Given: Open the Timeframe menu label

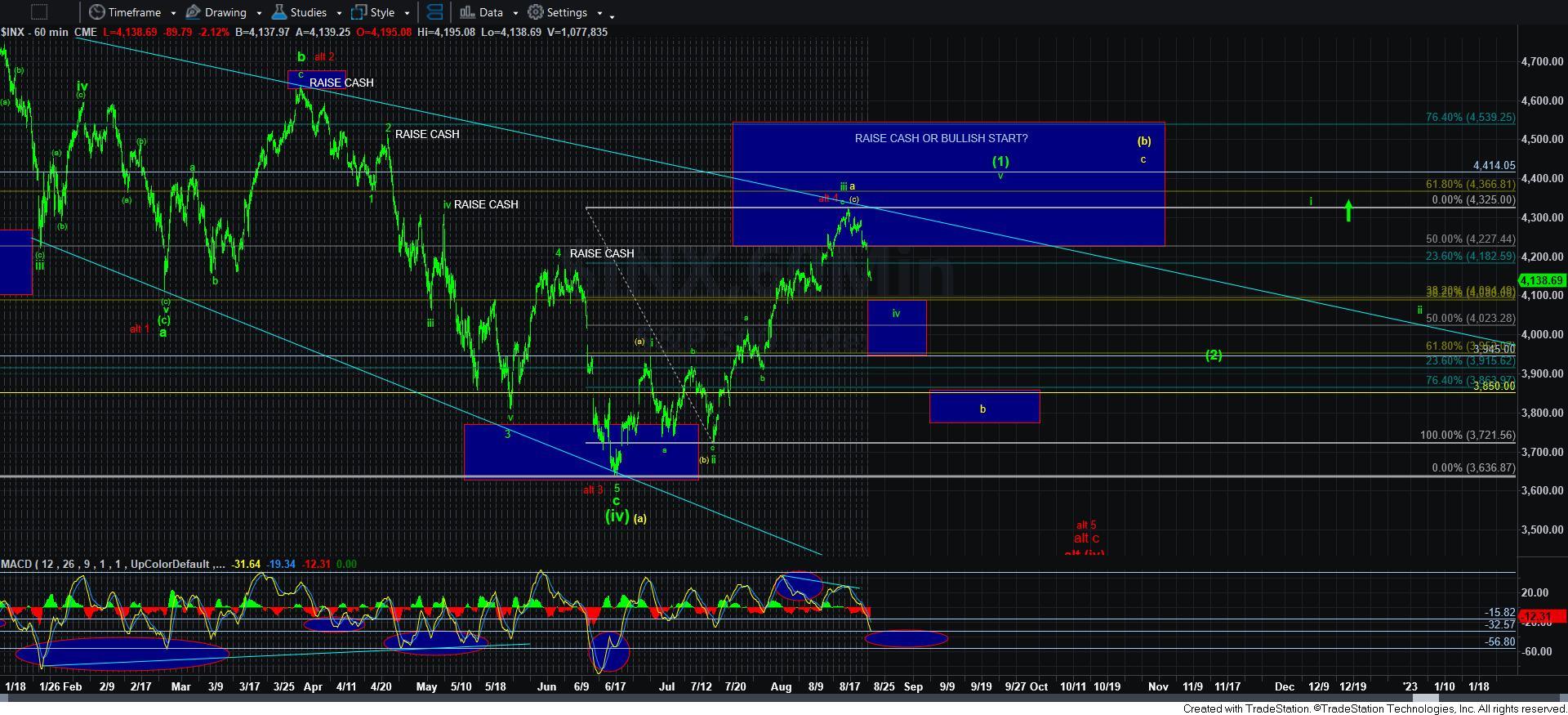Looking at the screenshot, I should tap(135, 12).
